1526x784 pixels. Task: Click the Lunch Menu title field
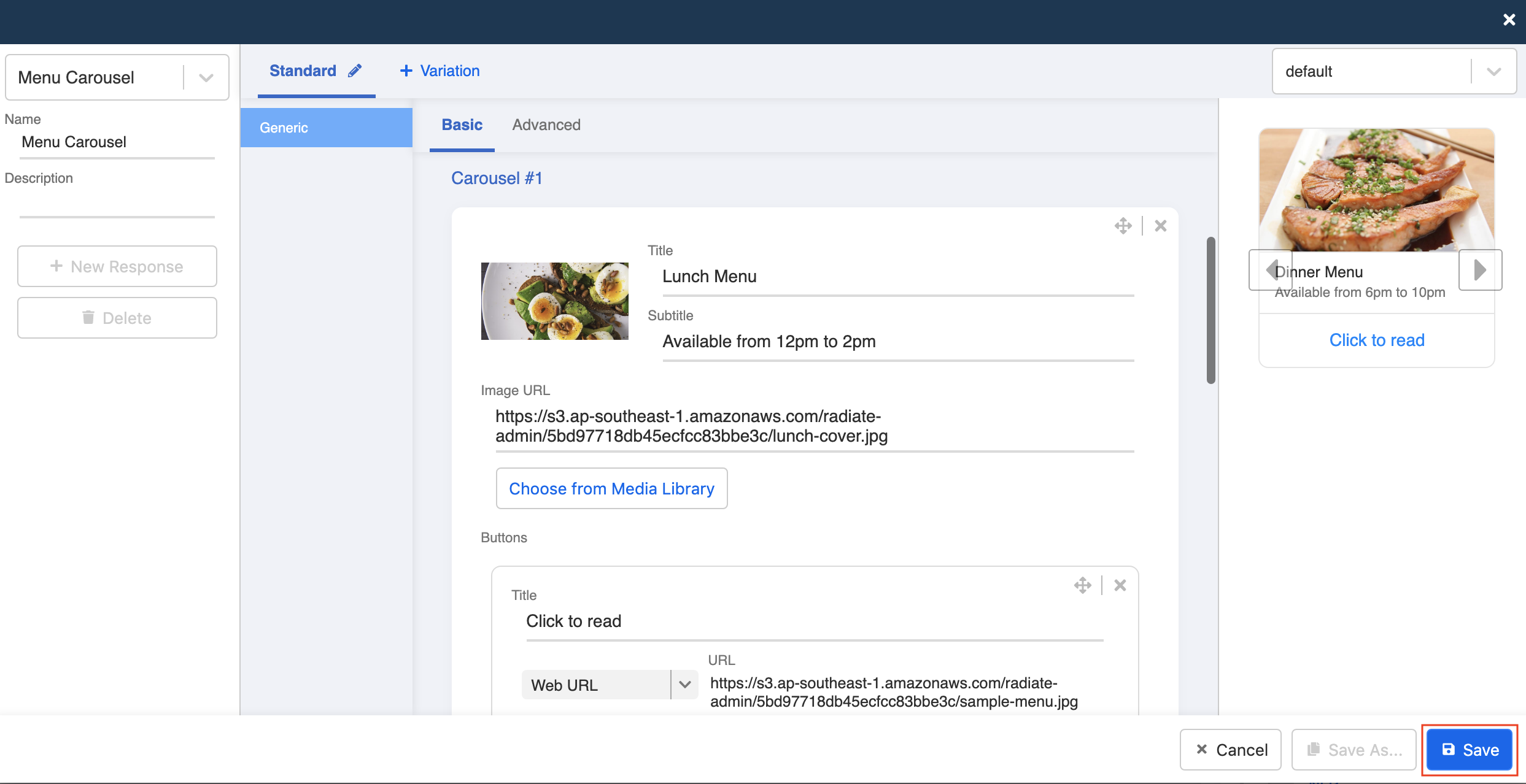coord(898,276)
